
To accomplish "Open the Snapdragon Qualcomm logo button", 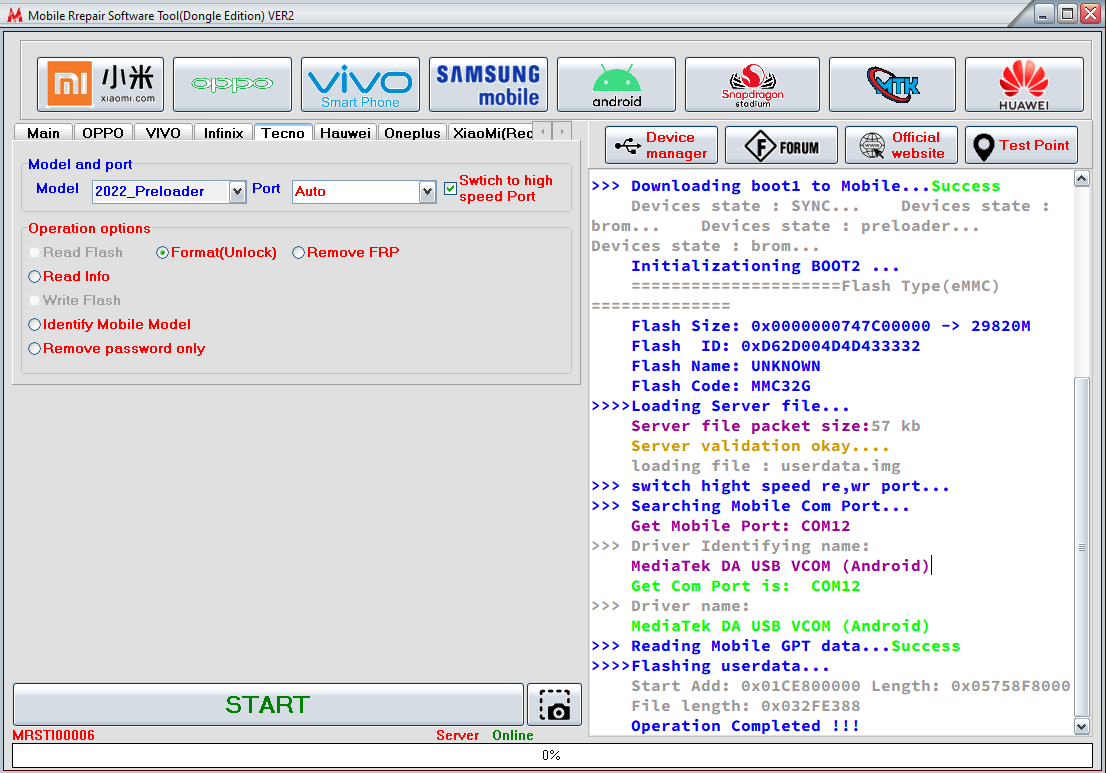I will pyautogui.click(x=753, y=85).
